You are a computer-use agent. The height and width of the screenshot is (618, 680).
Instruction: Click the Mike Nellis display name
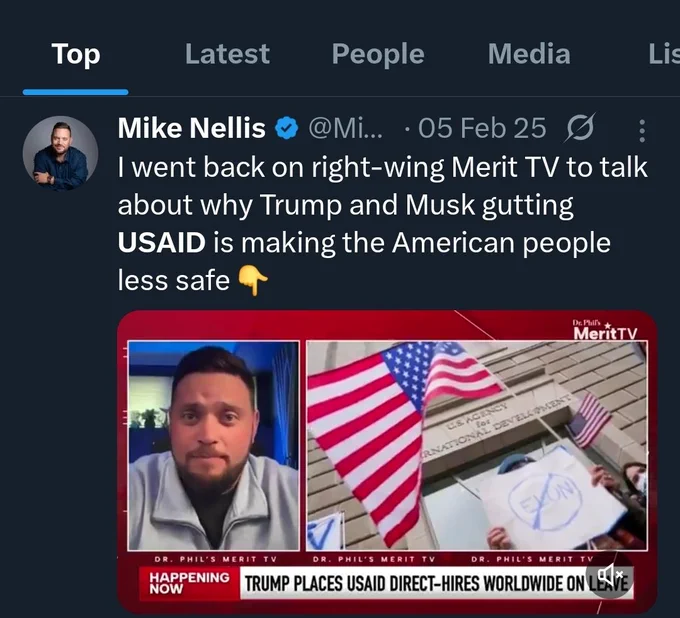(x=191, y=128)
